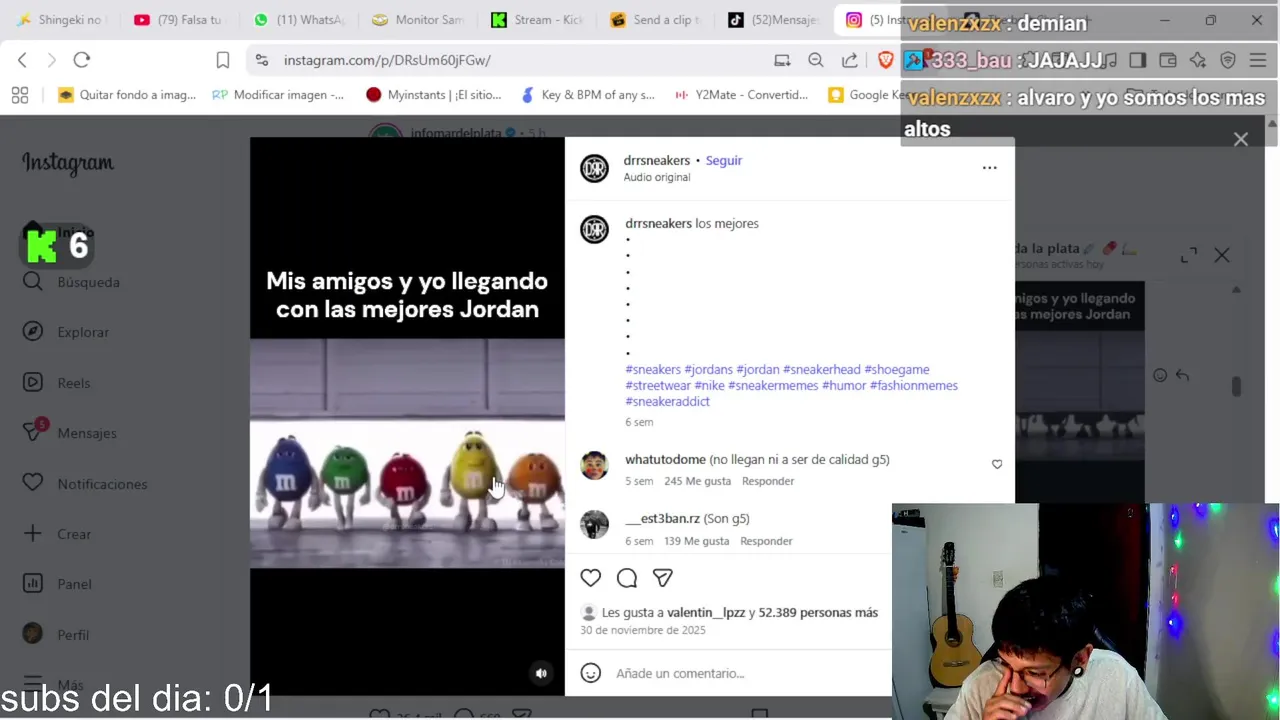Image resolution: width=1280 pixels, height=720 pixels.
Task: Bookmark this page with the bookmark icon
Action: click(223, 60)
